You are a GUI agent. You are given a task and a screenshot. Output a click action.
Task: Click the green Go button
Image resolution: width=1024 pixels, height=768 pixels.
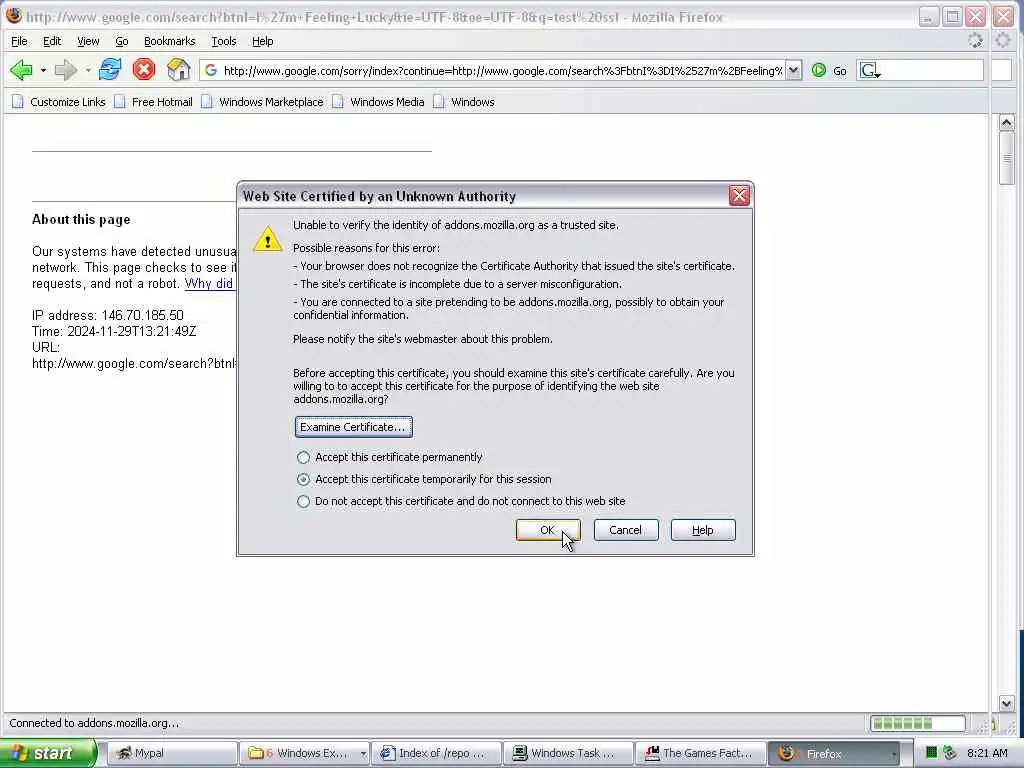[x=829, y=70]
